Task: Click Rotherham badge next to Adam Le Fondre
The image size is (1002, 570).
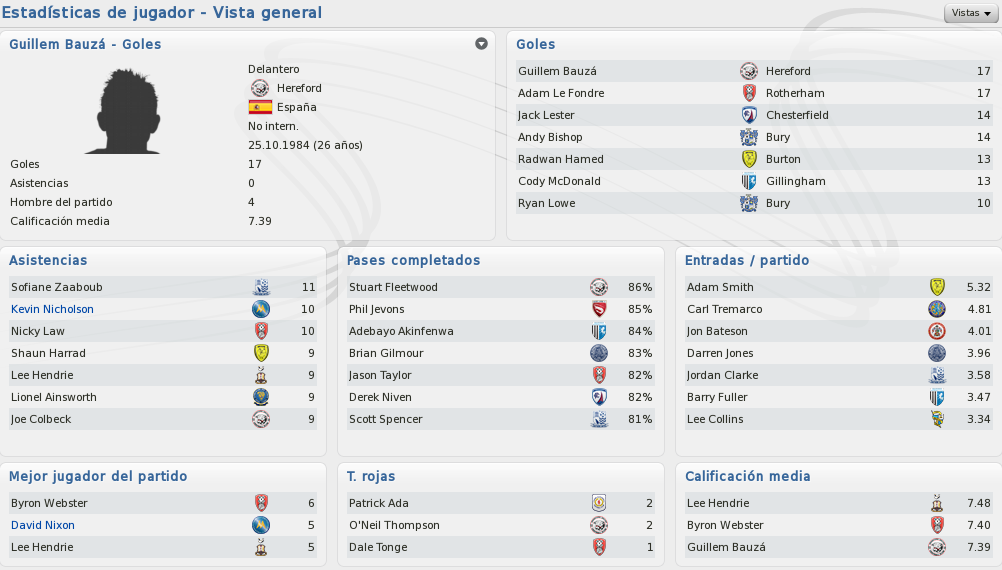Action: point(749,93)
